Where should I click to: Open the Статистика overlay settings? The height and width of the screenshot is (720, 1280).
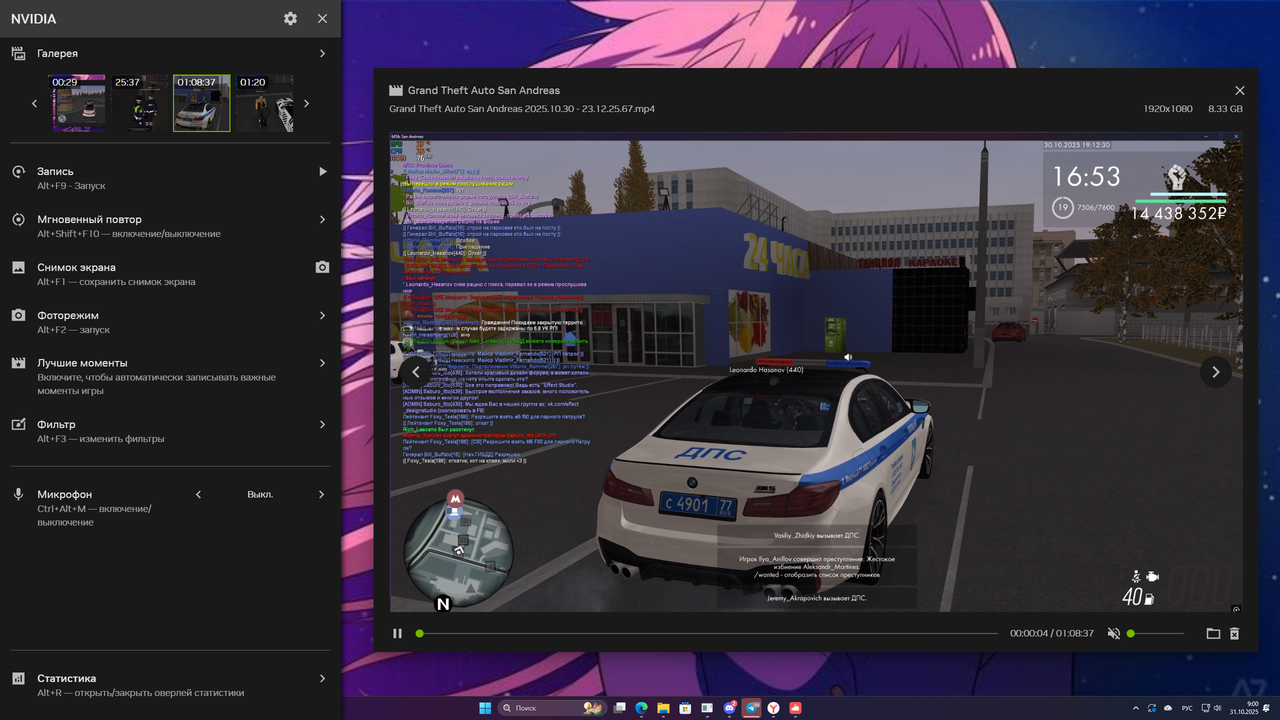click(322, 677)
